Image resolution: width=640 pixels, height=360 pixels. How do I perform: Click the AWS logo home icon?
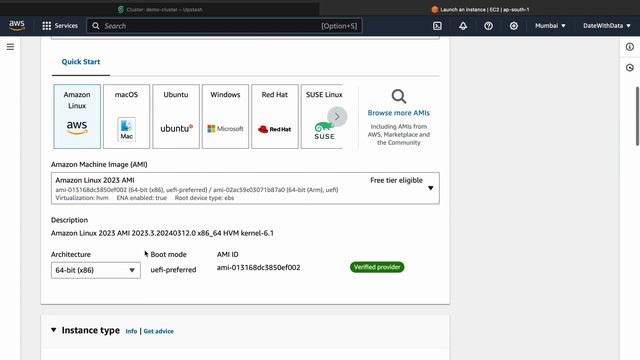17,25
